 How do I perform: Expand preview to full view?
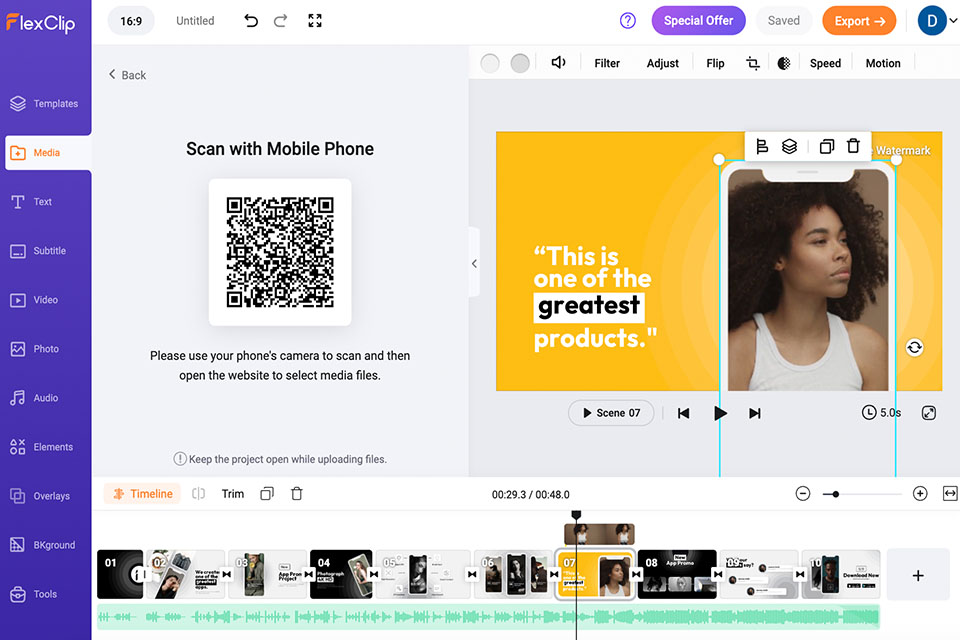pos(928,413)
